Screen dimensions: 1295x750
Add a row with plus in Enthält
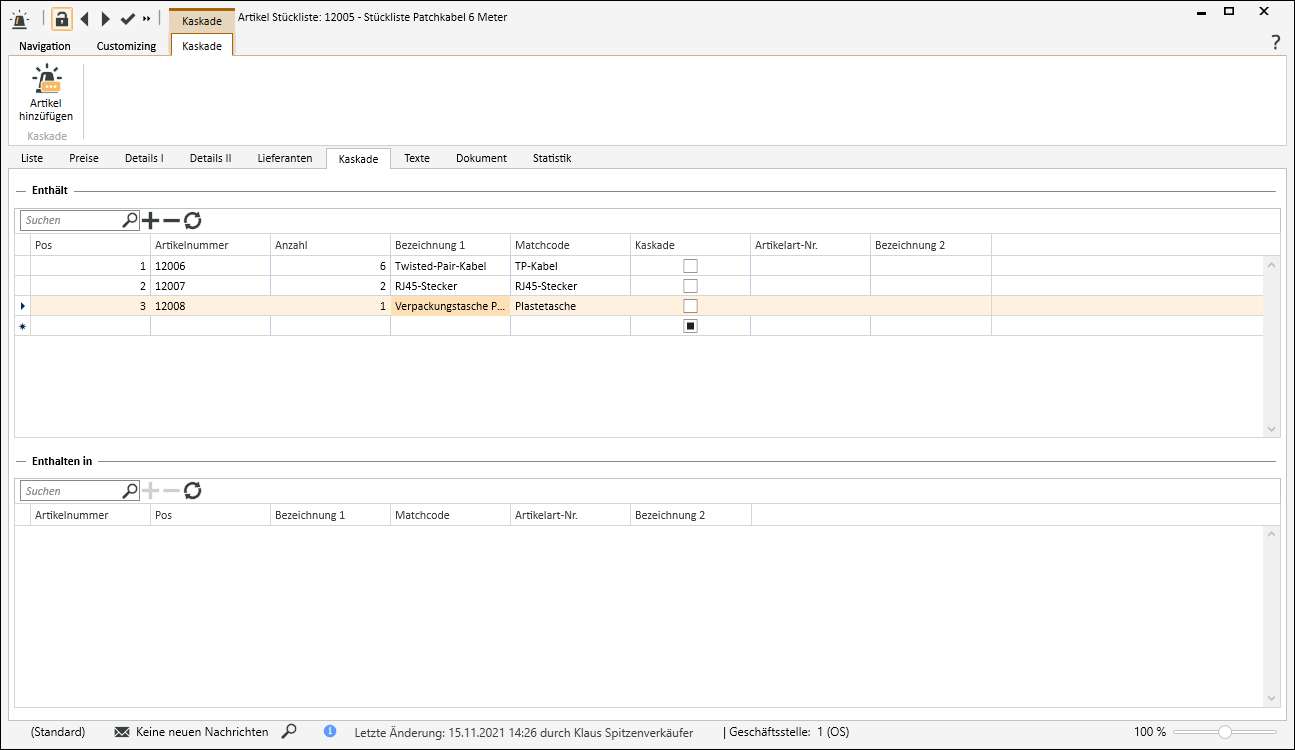pos(151,220)
